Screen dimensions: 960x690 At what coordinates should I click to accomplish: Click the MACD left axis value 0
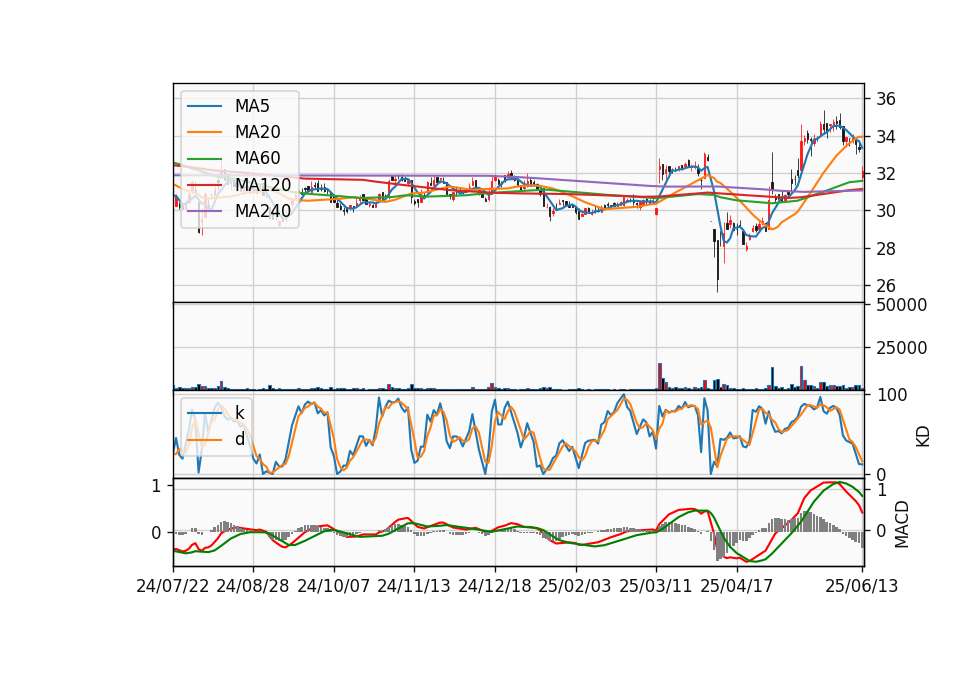click(x=156, y=533)
